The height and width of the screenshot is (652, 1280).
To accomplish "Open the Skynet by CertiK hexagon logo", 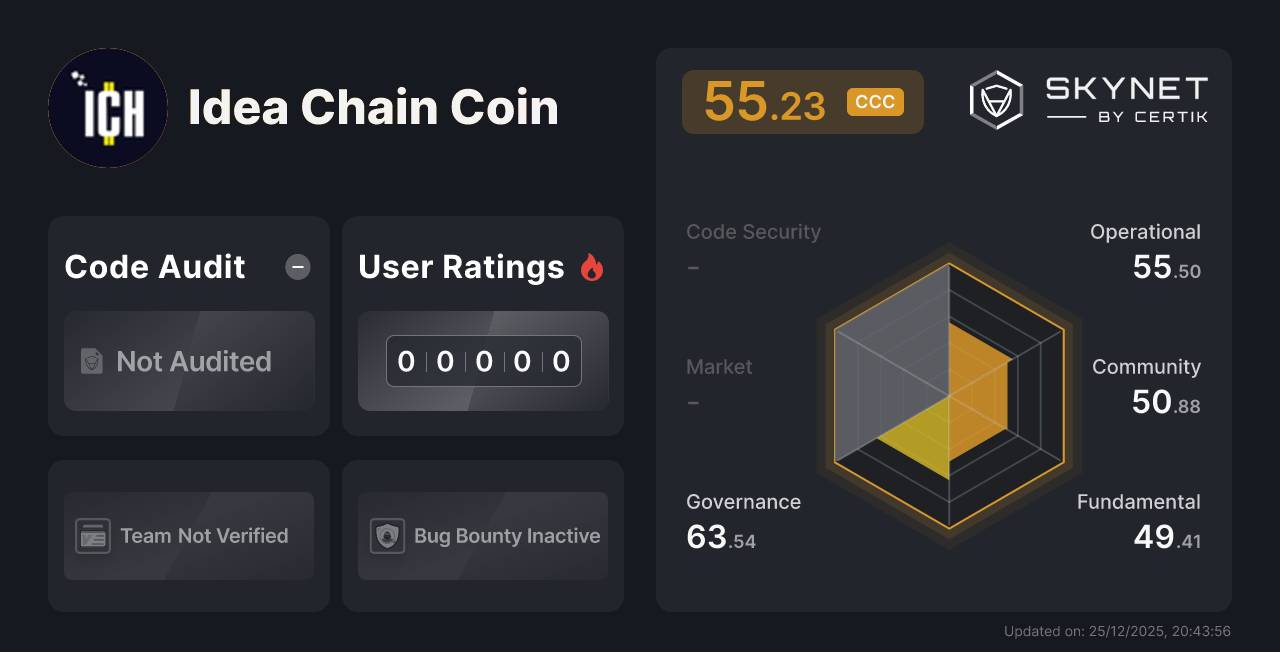I will (x=995, y=99).
